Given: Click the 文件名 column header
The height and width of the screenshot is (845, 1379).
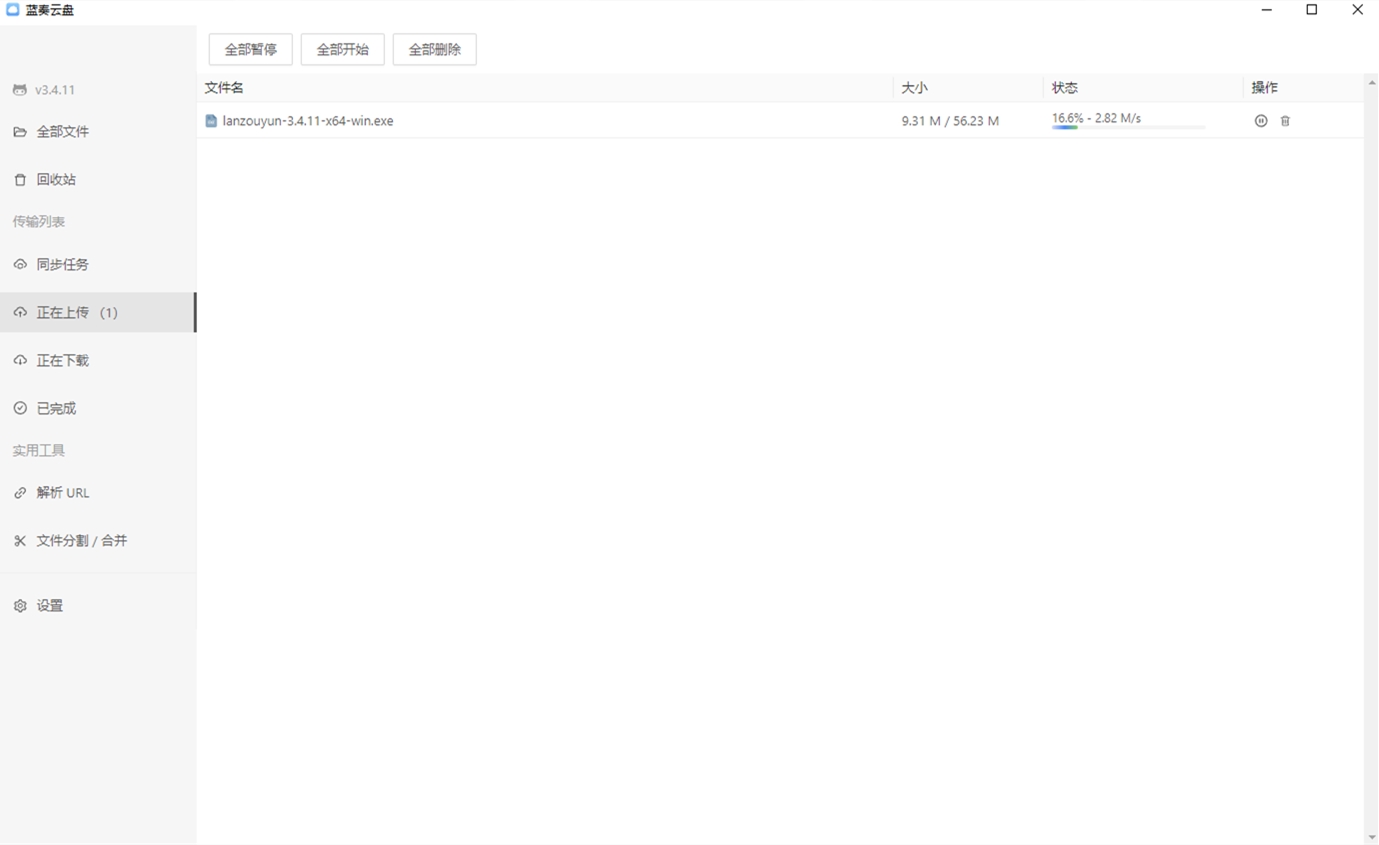Looking at the screenshot, I should pyautogui.click(x=224, y=88).
